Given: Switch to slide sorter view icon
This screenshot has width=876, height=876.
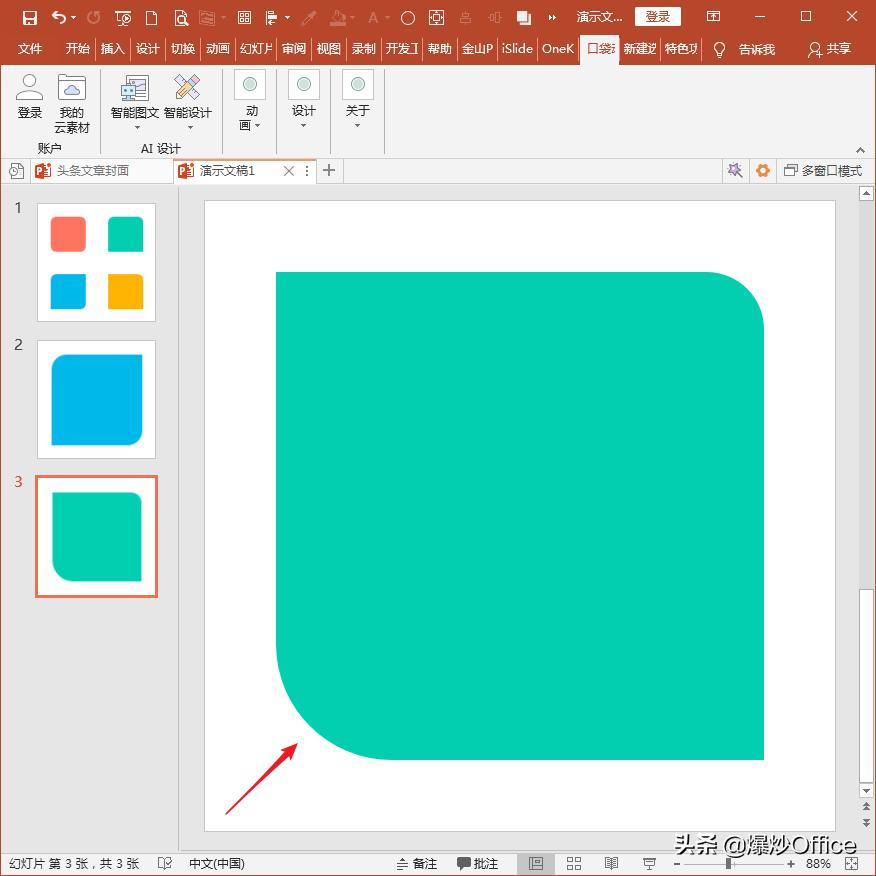Looking at the screenshot, I should point(574,863).
